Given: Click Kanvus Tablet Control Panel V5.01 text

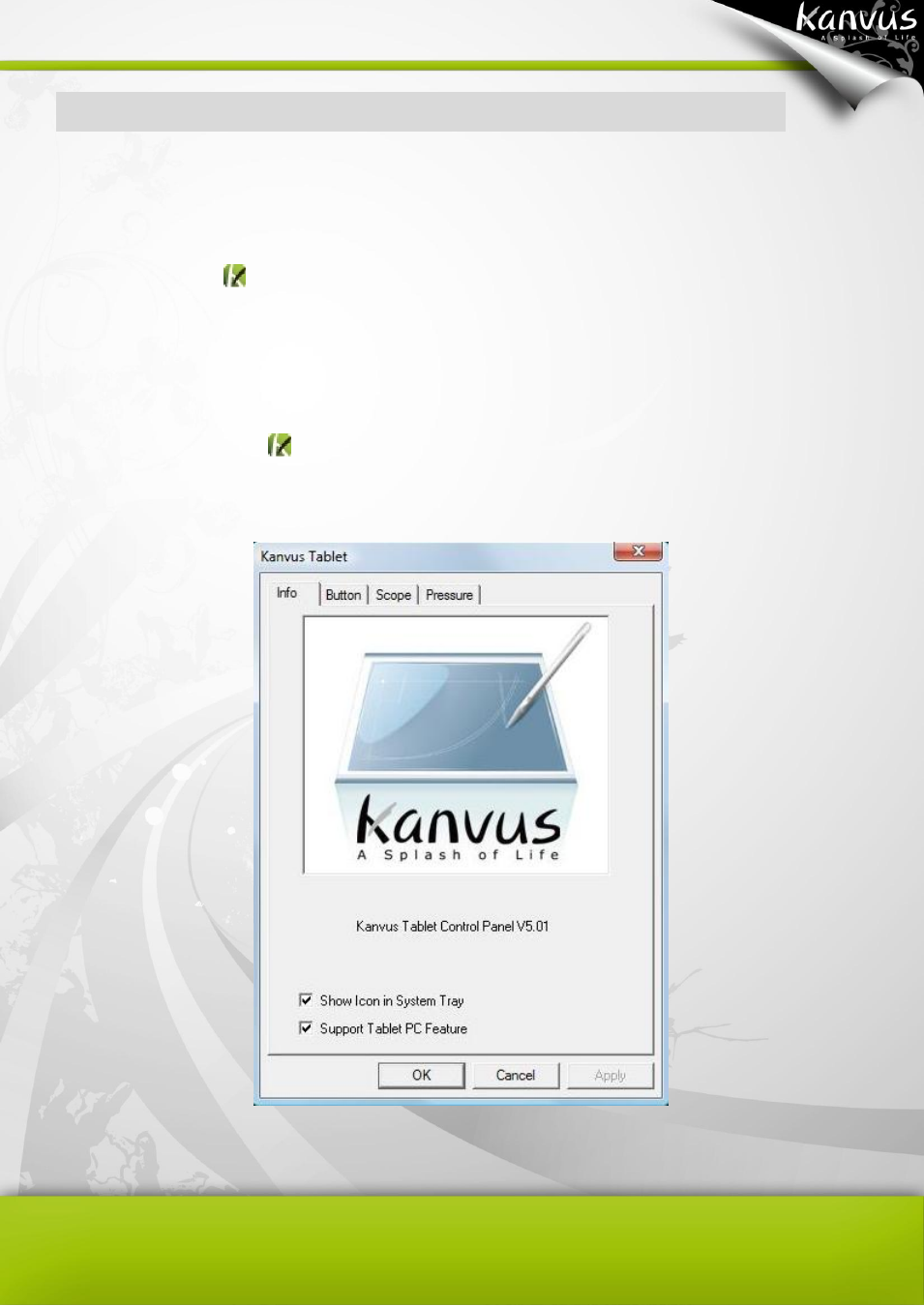Looking at the screenshot, I should pyautogui.click(x=452, y=926).
